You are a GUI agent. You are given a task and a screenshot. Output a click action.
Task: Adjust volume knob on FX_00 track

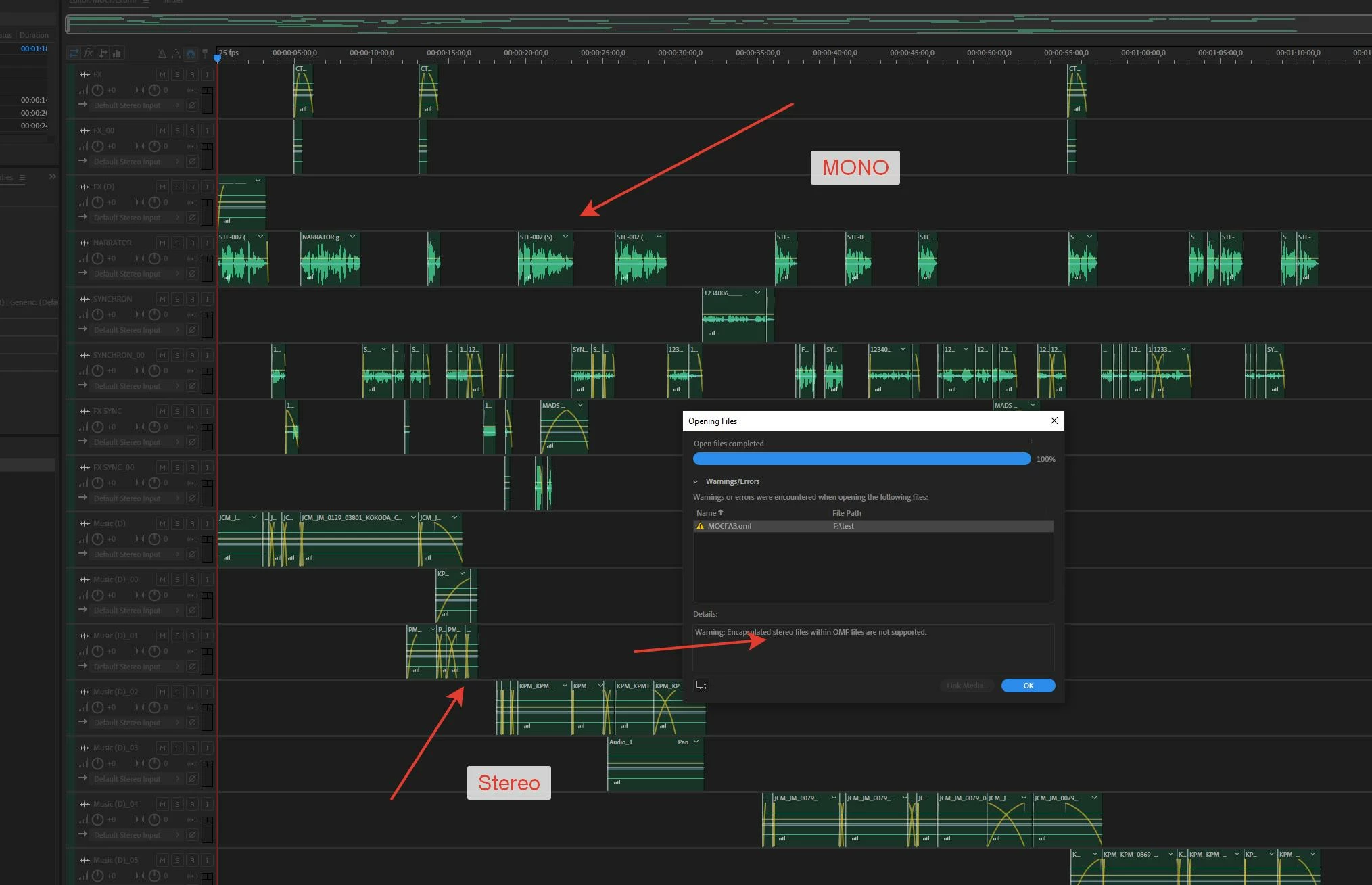tap(98, 146)
